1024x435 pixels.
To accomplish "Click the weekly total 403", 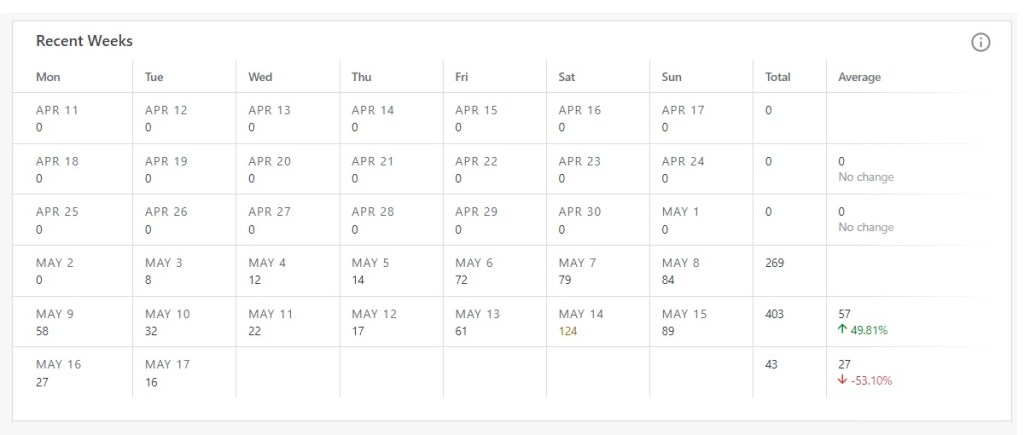I will pyautogui.click(x=775, y=314).
